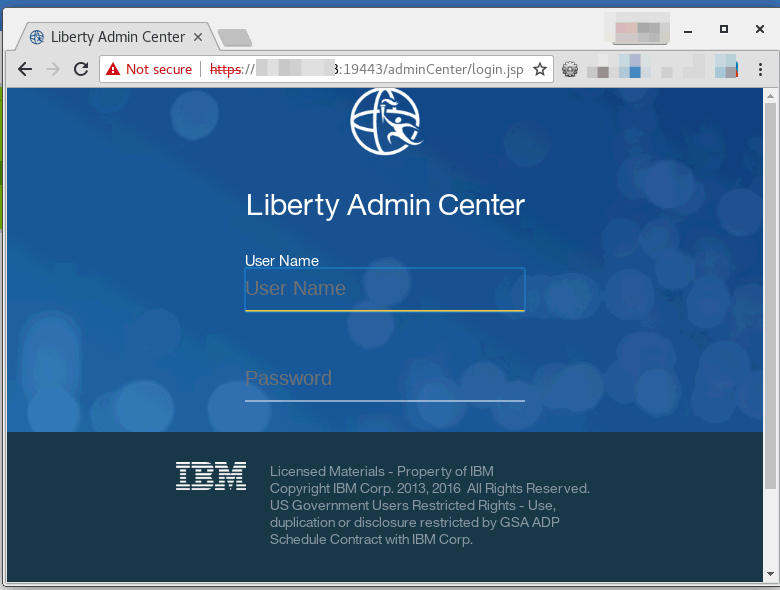Open a new browser tab

click(235, 38)
